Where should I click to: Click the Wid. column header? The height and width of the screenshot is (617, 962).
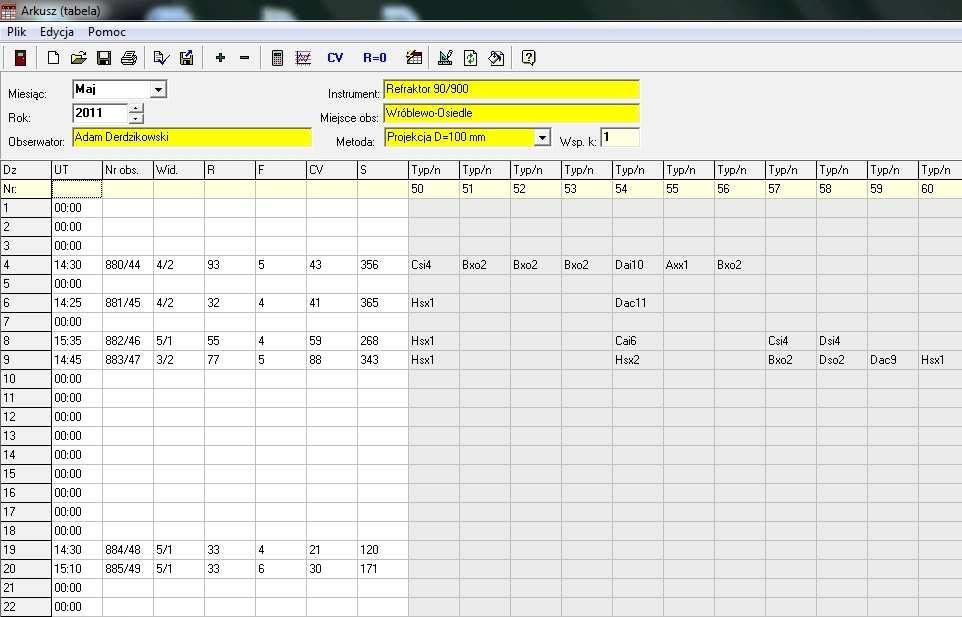click(x=179, y=170)
